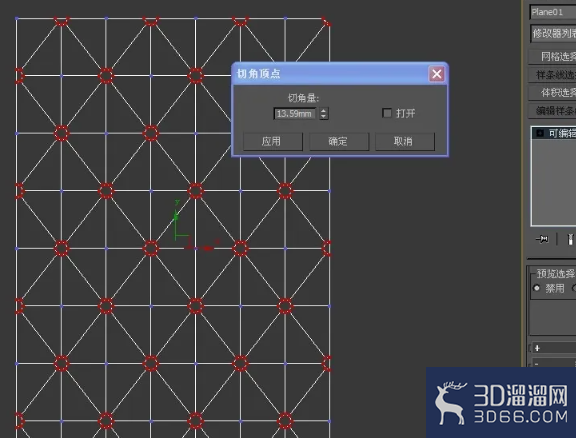The width and height of the screenshot is (576, 438).
Task: Click the 网格选择 modifier button
Action: (552, 57)
